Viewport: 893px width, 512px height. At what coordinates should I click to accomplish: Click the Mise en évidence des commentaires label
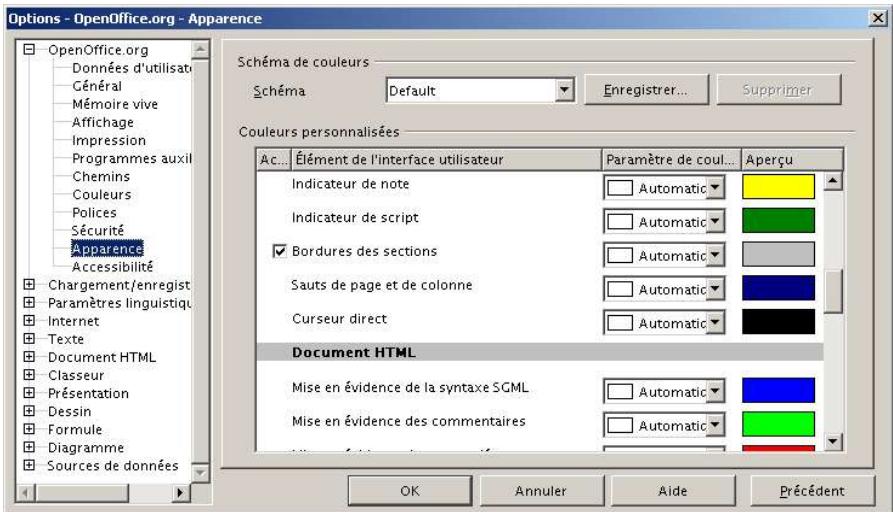[408, 421]
